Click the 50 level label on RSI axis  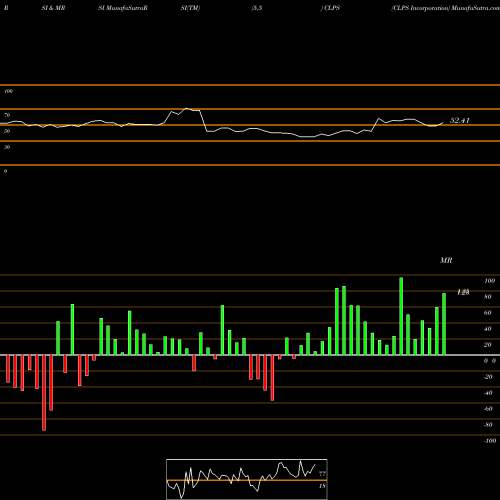[x=7, y=131]
